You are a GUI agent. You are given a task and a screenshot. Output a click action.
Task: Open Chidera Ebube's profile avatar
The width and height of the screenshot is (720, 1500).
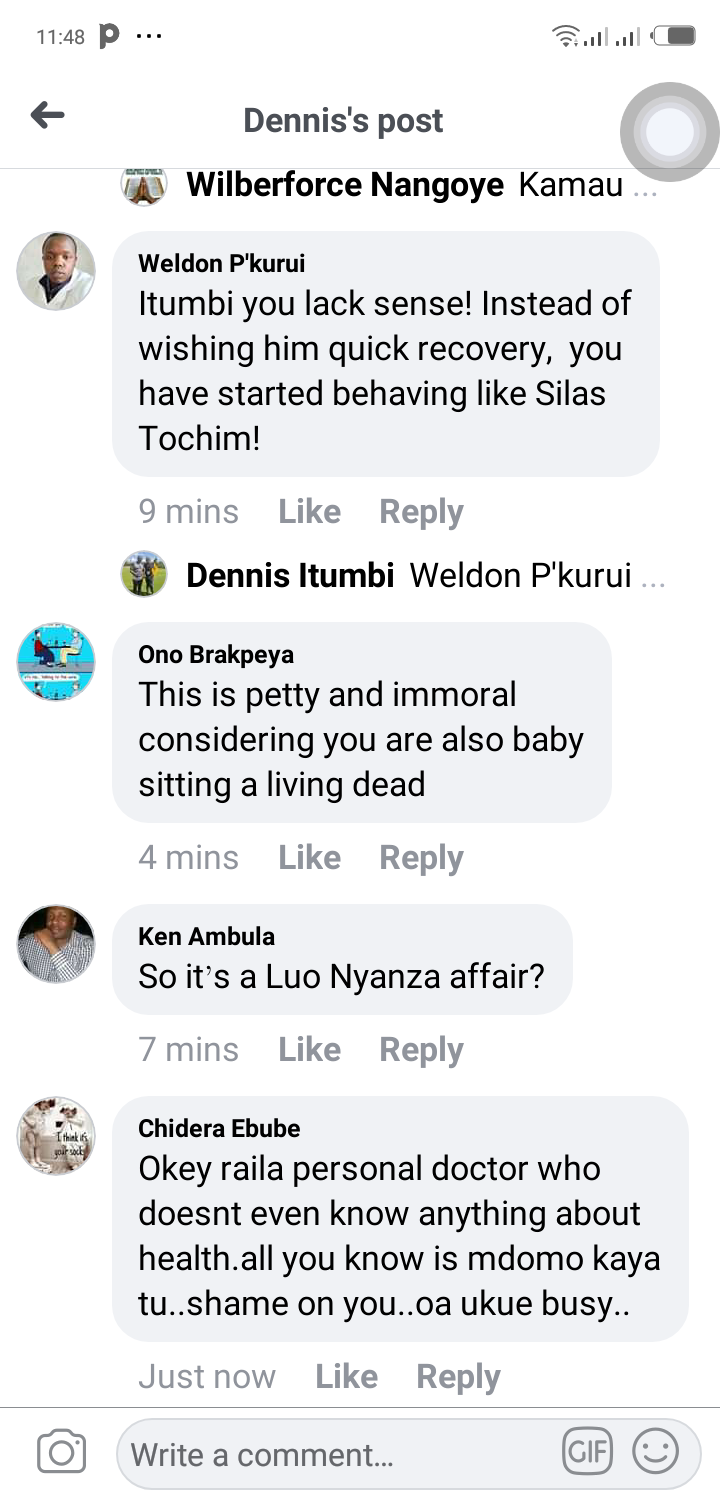56,1135
